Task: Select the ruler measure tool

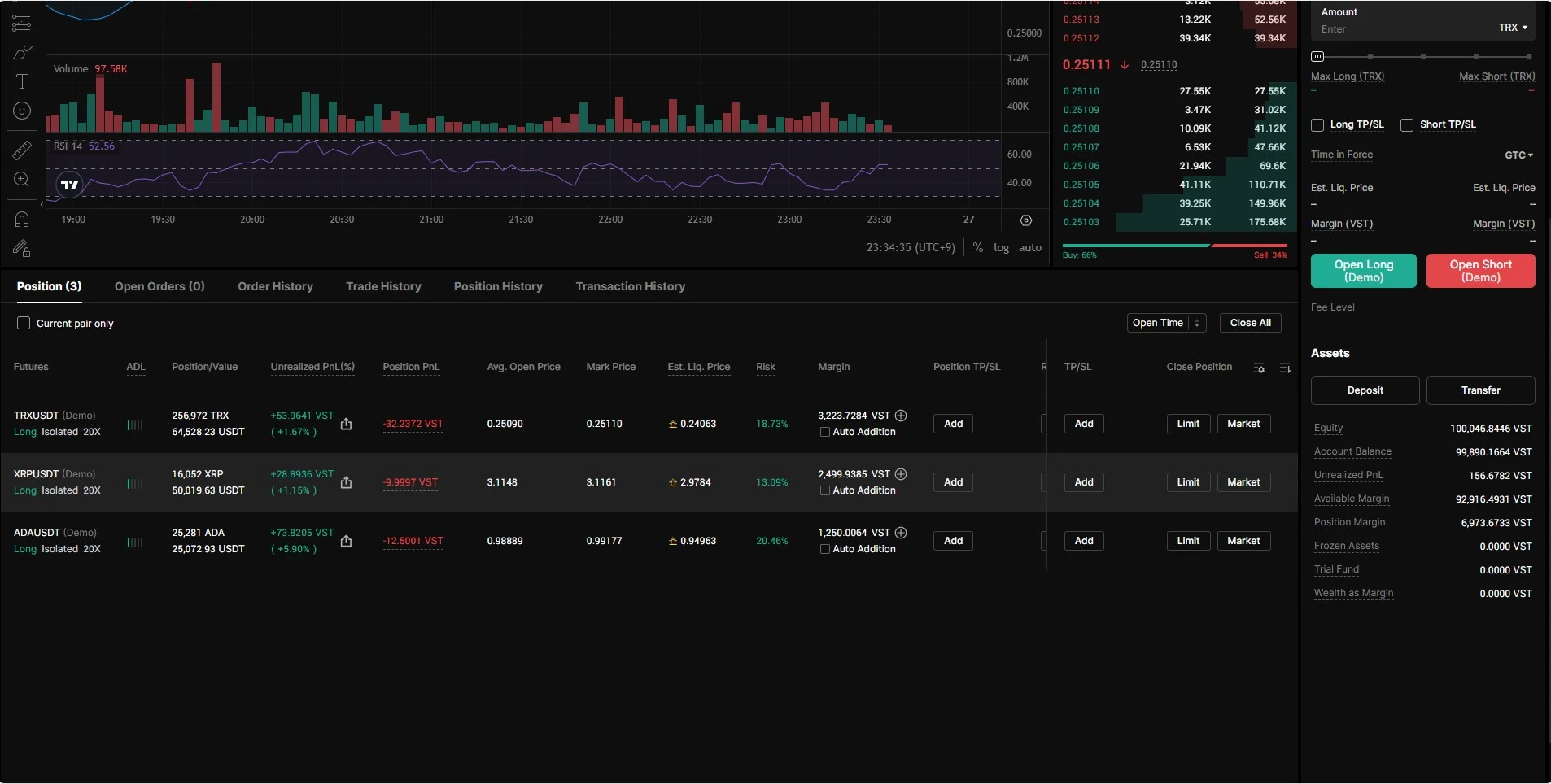Action: point(22,150)
